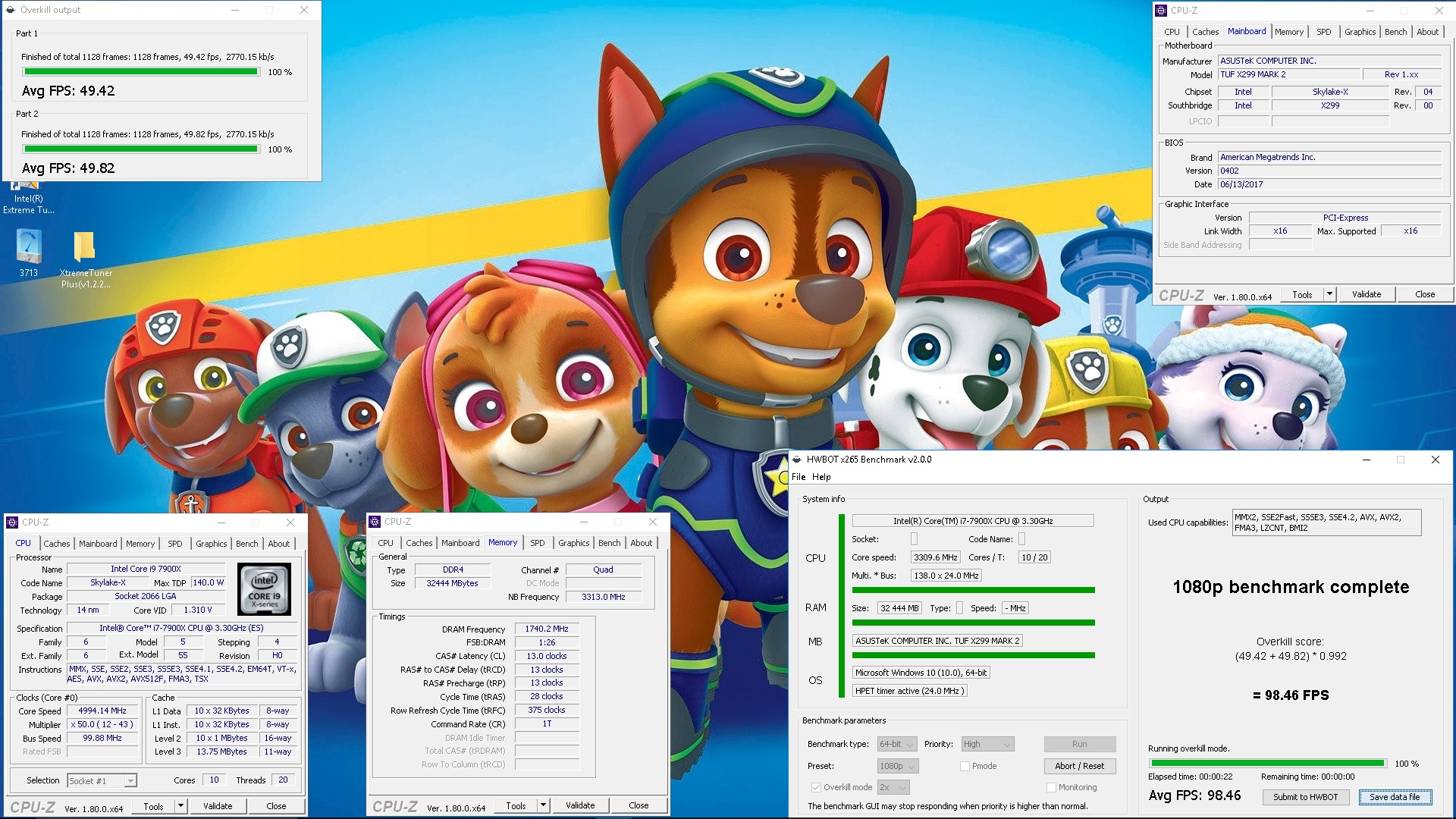Click Validate in CPU-Z Memory window
This screenshot has height=819, width=1456.
click(x=580, y=805)
